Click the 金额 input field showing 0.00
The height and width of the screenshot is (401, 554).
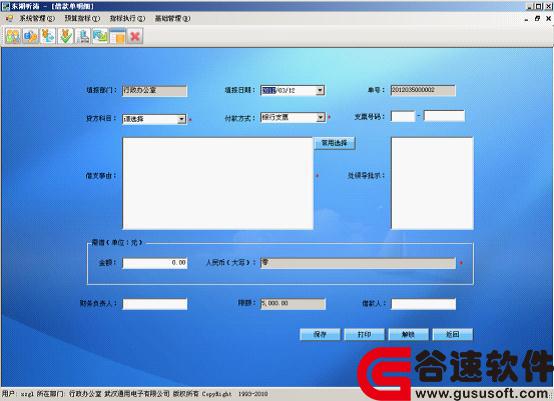click(x=155, y=263)
